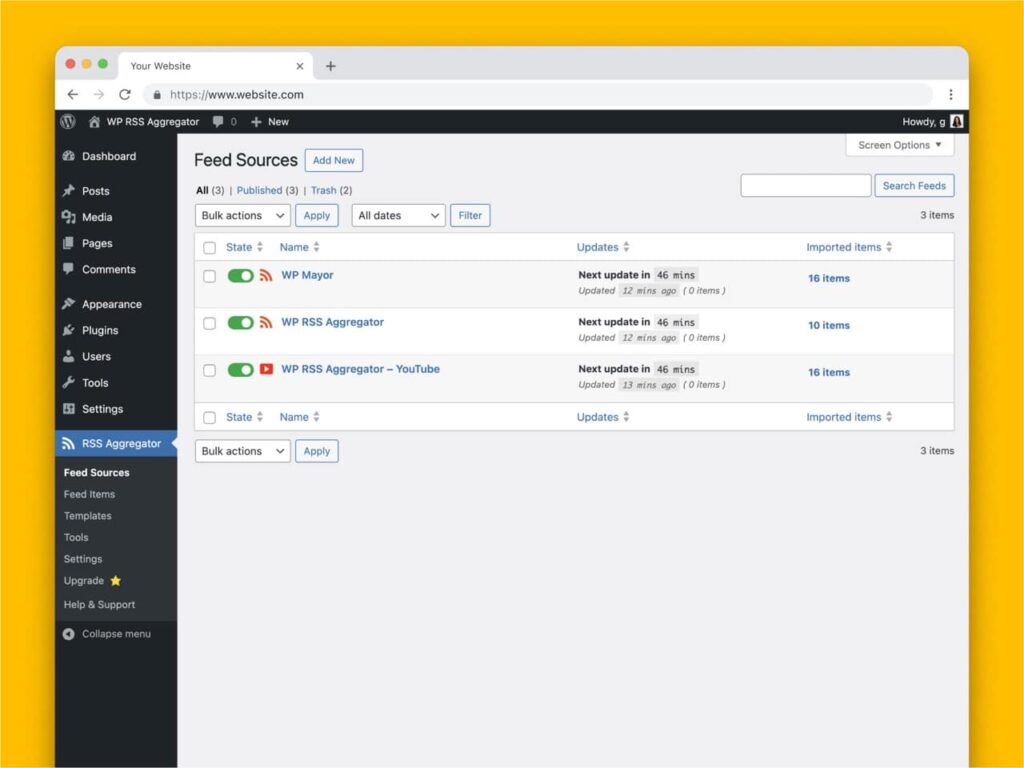Switch to the Trash (2) filter view
This screenshot has width=1024, height=768.
[327, 190]
